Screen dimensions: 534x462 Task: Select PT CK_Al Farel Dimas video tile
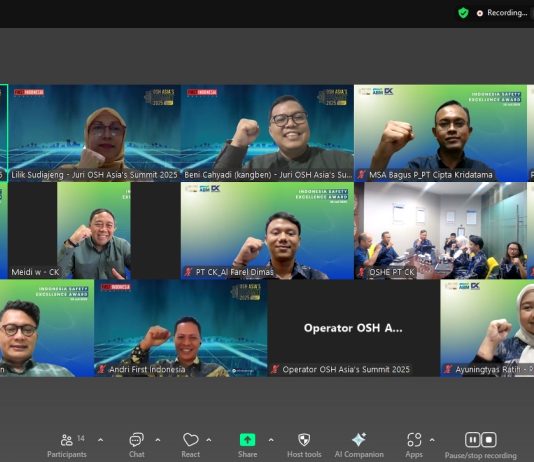pyautogui.click(x=267, y=230)
